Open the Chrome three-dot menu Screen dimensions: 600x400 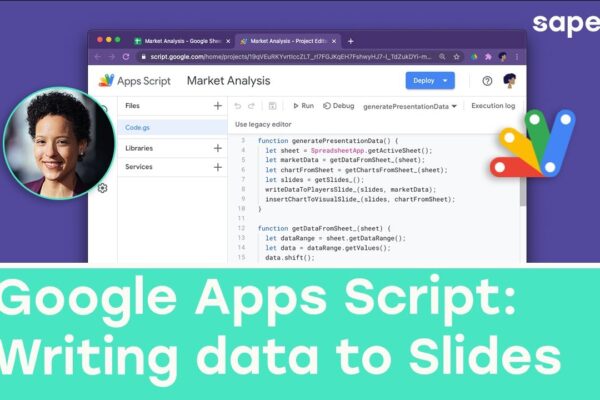coord(517,57)
